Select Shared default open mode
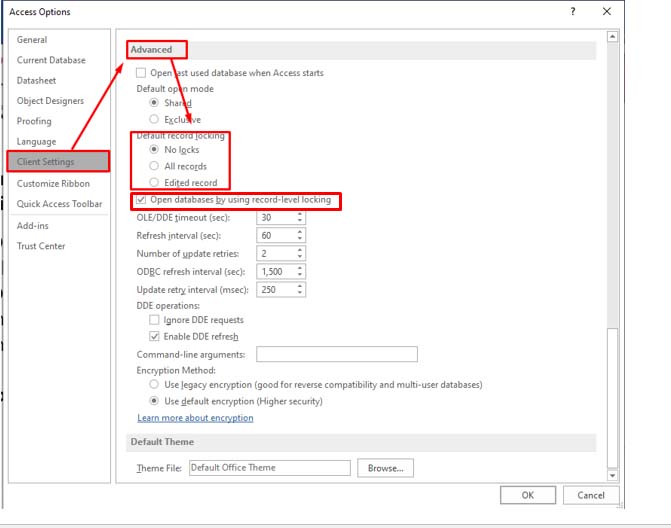This screenshot has height=528, width=671. [x=154, y=103]
